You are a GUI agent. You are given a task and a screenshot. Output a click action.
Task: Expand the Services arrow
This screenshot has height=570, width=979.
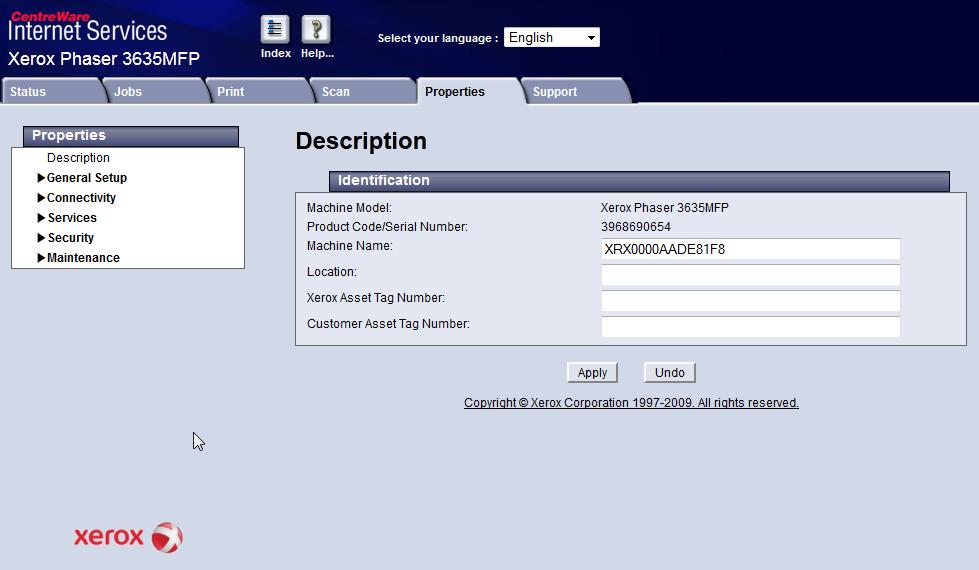pyautogui.click(x=41, y=218)
